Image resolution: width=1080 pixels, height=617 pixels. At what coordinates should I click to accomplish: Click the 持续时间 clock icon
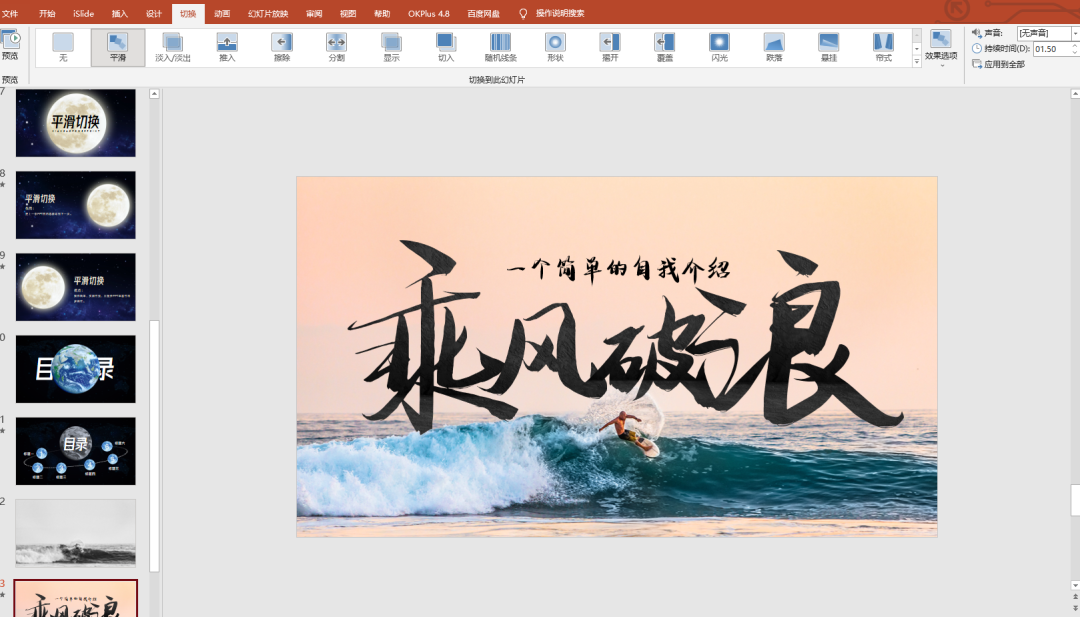point(977,49)
